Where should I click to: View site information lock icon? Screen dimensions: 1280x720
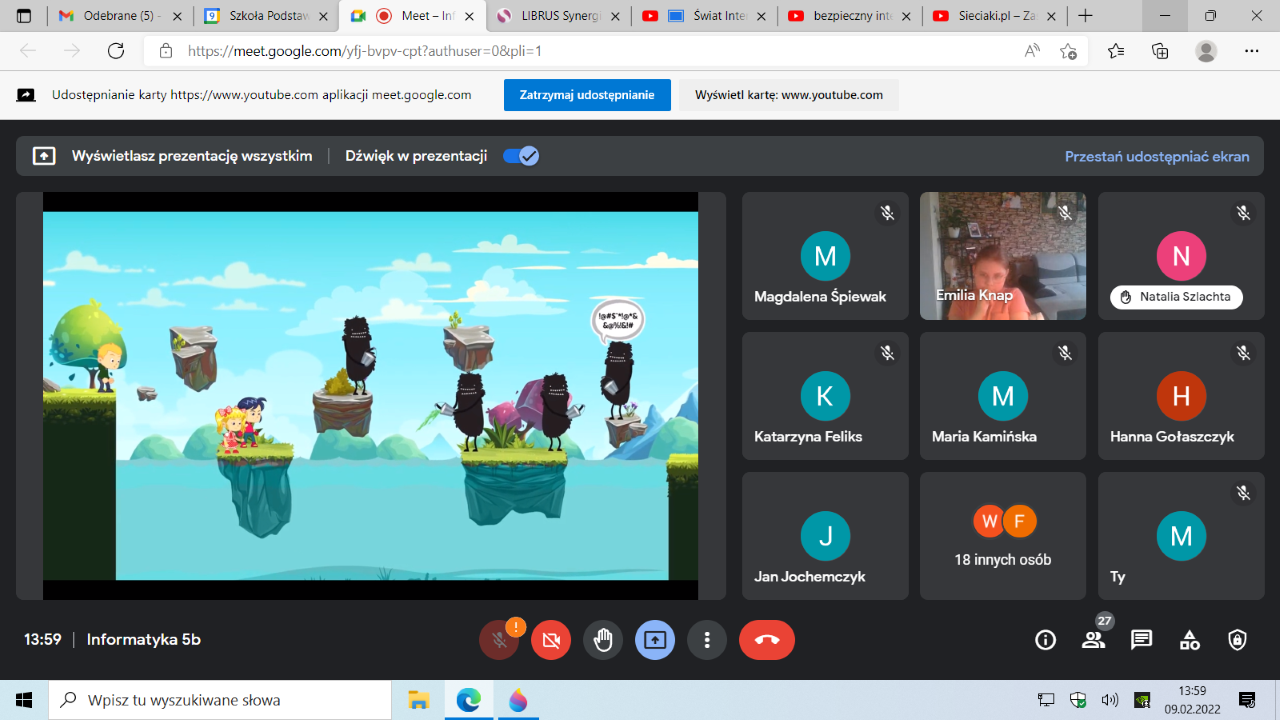166,51
